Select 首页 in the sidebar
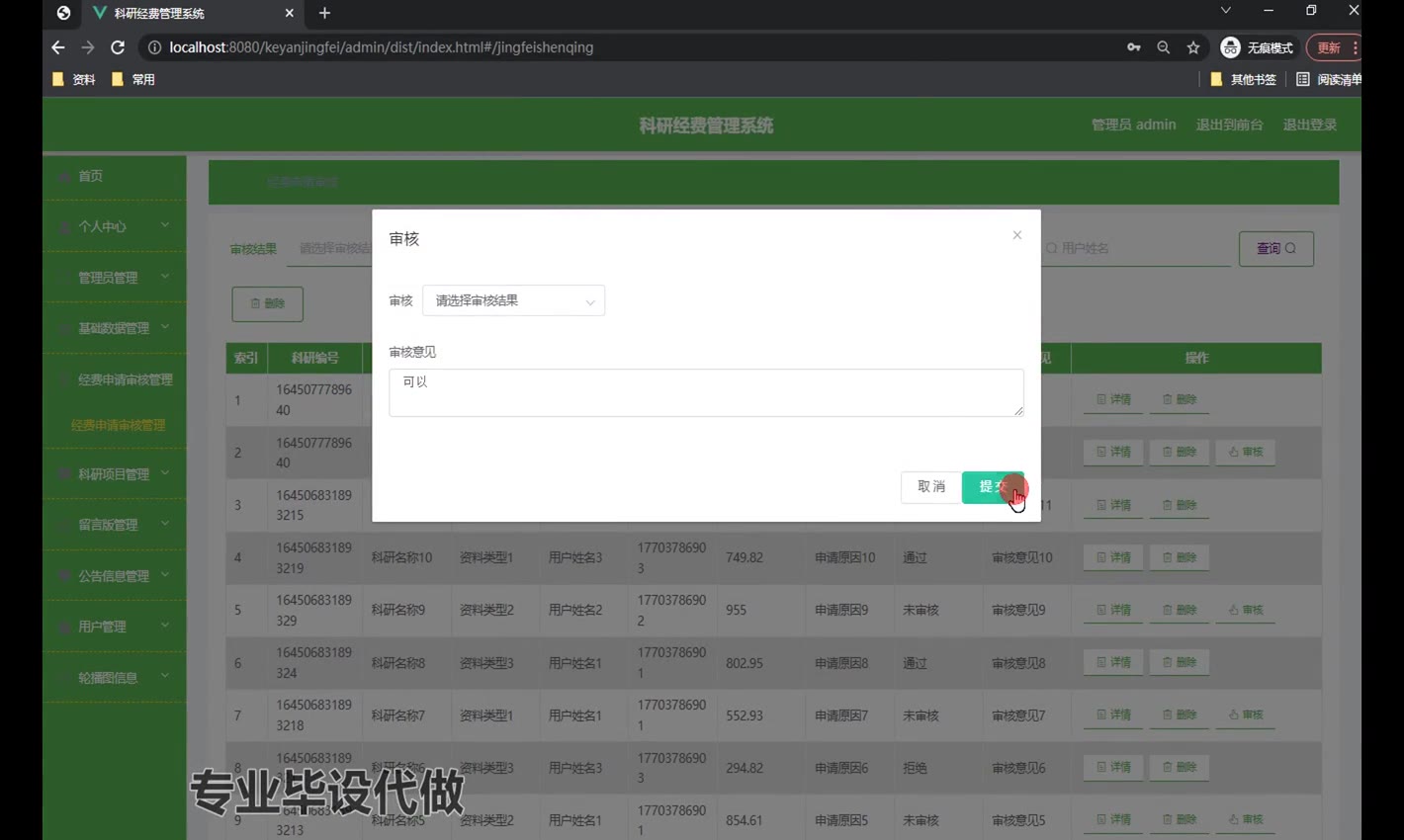The image size is (1404, 840). point(91,176)
